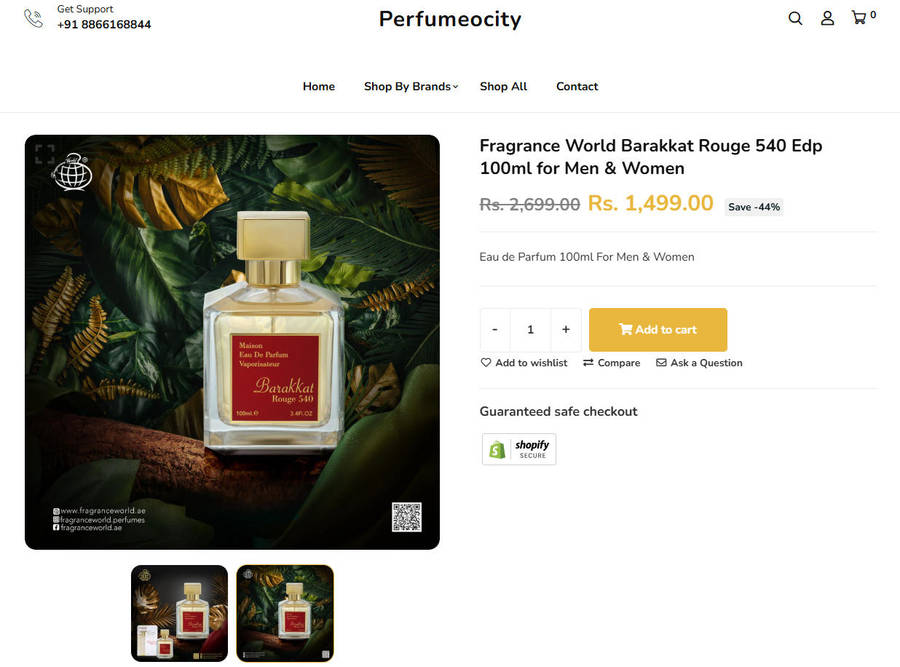Click the plus quantity stepper

(565, 329)
